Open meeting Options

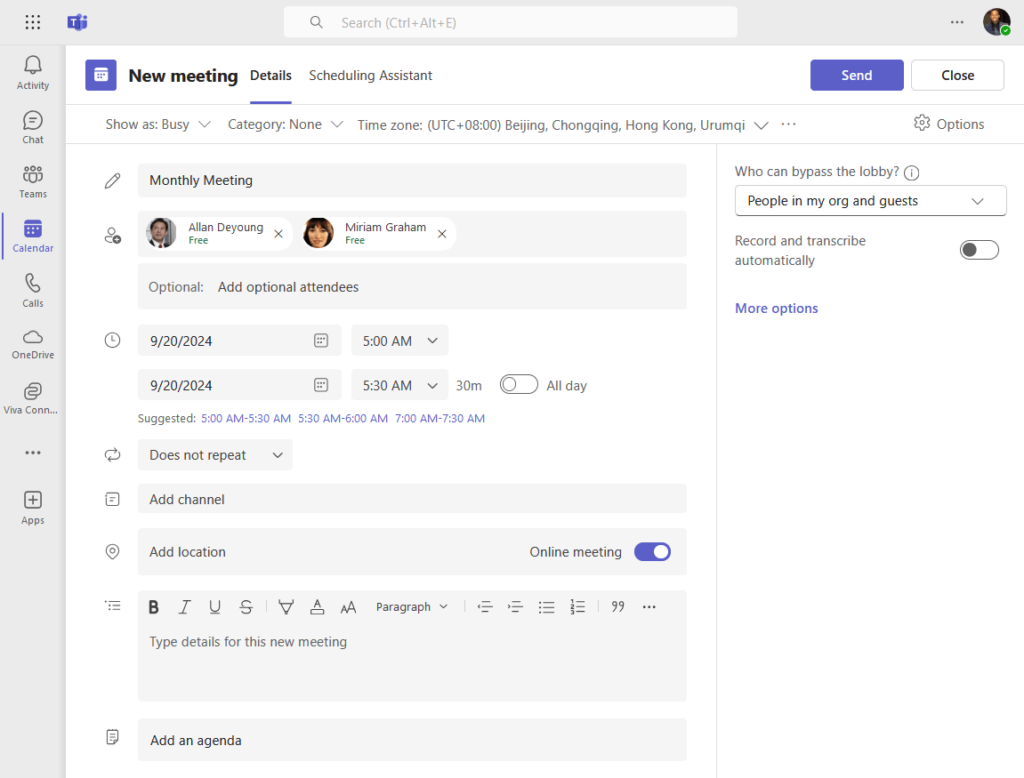pos(949,123)
